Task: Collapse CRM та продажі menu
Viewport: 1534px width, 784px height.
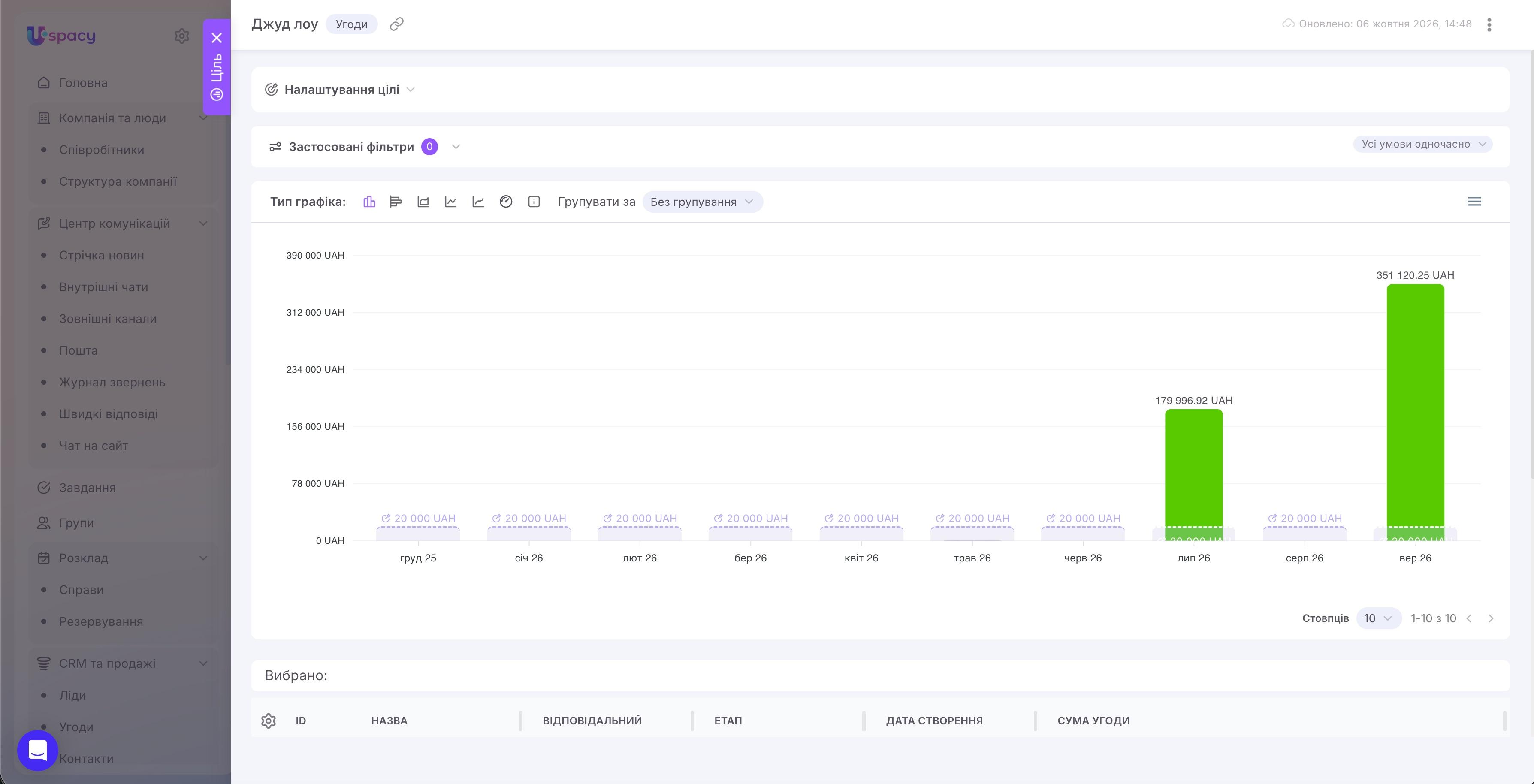Action: [x=203, y=663]
